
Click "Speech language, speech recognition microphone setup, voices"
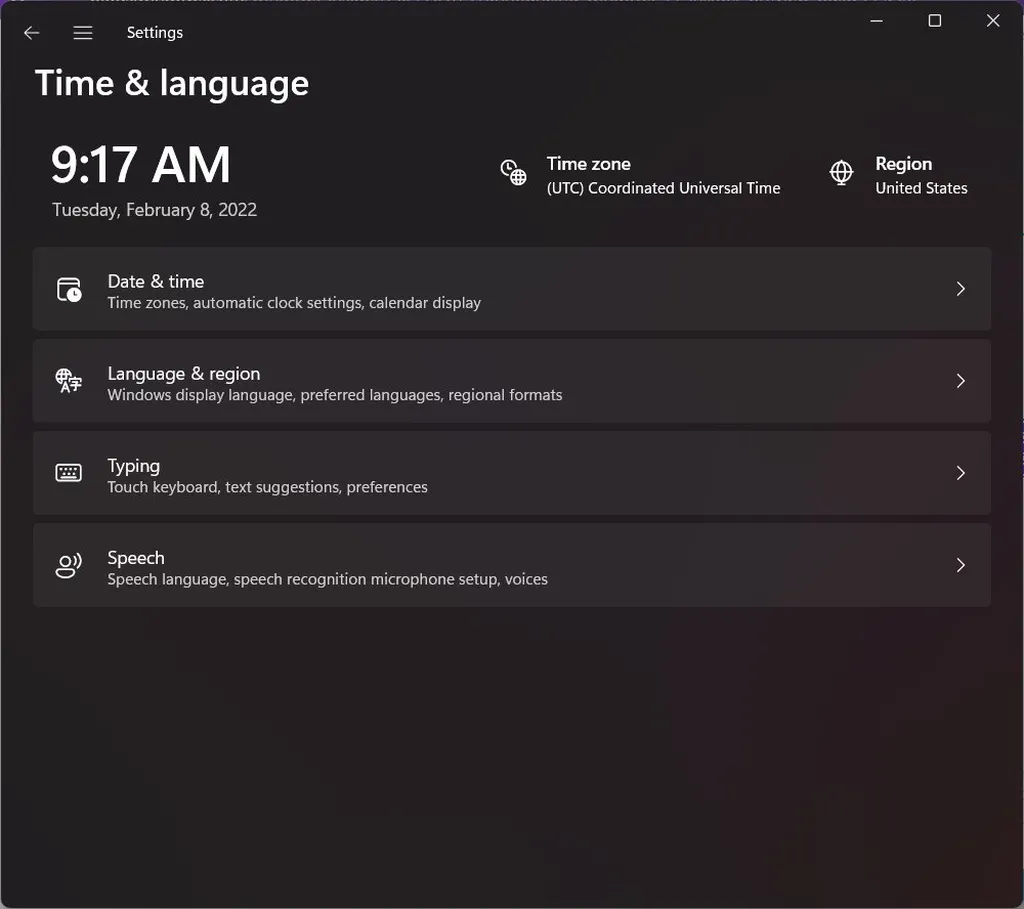[x=327, y=579]
